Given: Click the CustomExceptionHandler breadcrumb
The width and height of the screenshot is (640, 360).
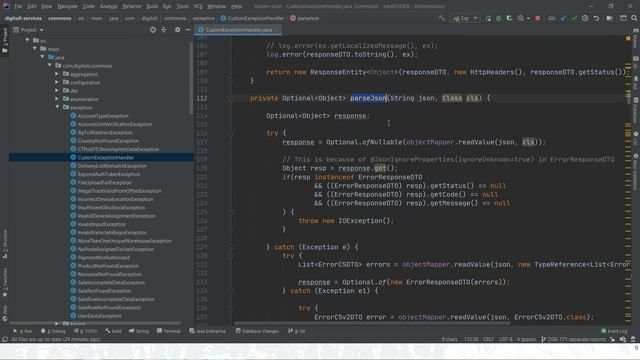Looking at the screenshot, I should tap(252, 18).
